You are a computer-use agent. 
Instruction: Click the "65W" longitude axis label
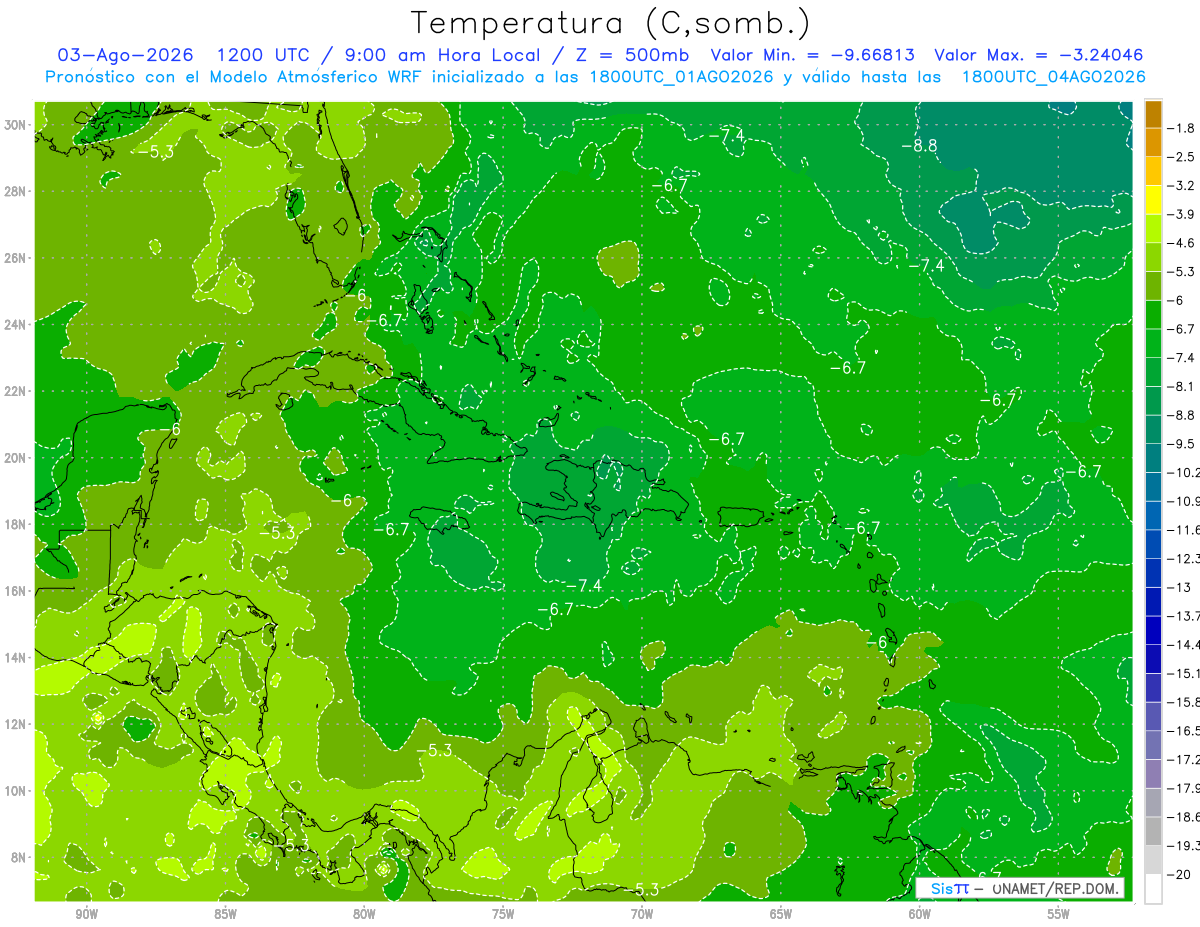781,914
